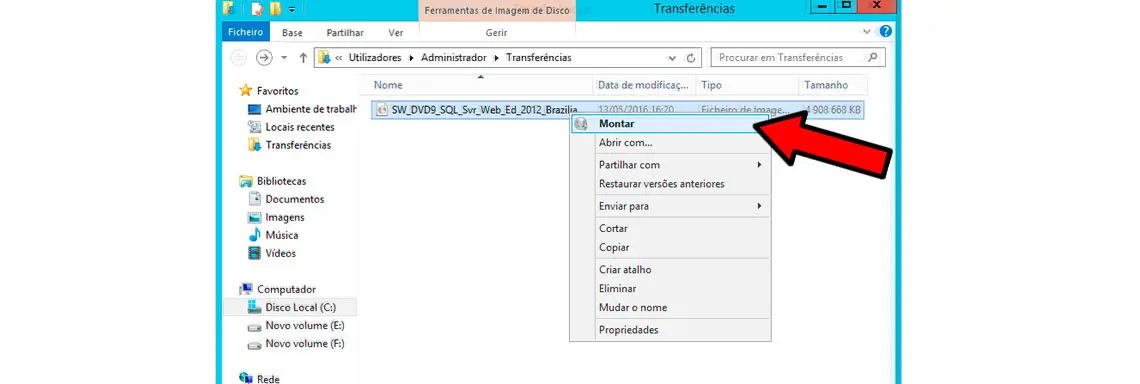
Task: Click the Ferramentas de Imagem de Disco tab header
Action: 497,10
